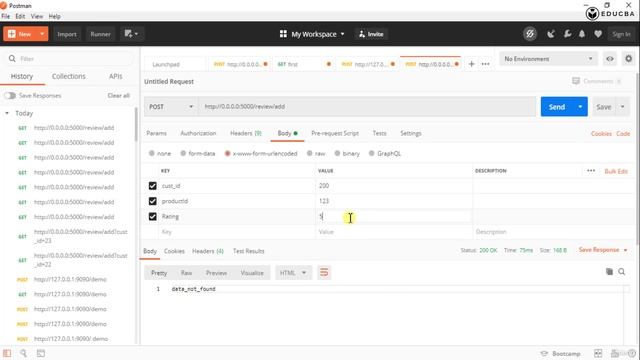Open the Launchpad tab

[166, 64]
